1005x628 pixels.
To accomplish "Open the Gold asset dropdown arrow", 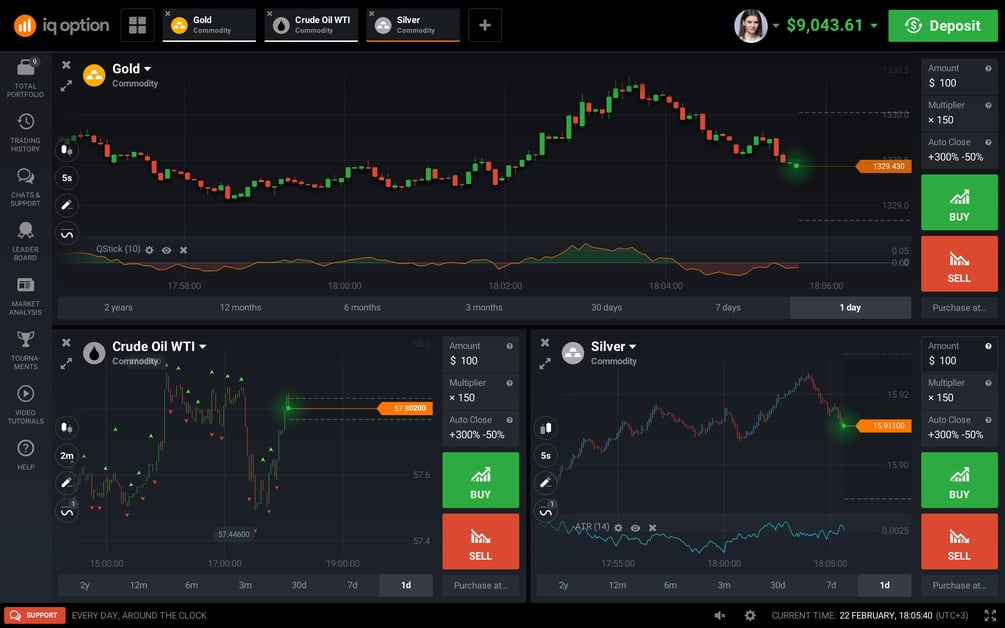I will pos(147,69).
